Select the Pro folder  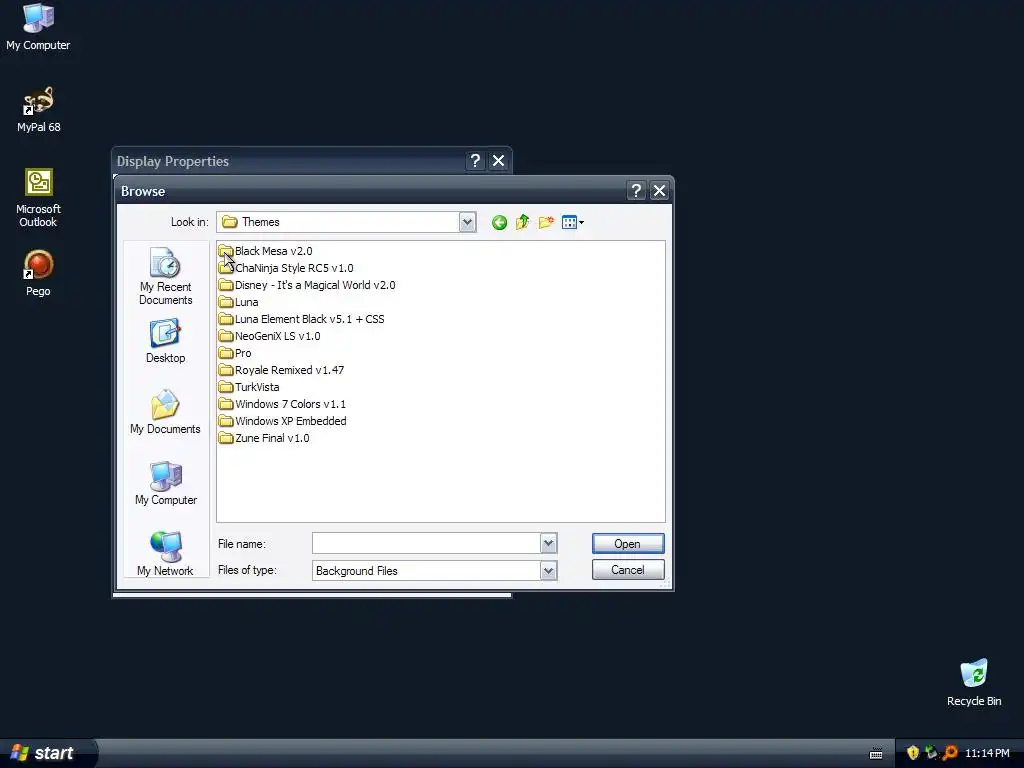(235, 353)
